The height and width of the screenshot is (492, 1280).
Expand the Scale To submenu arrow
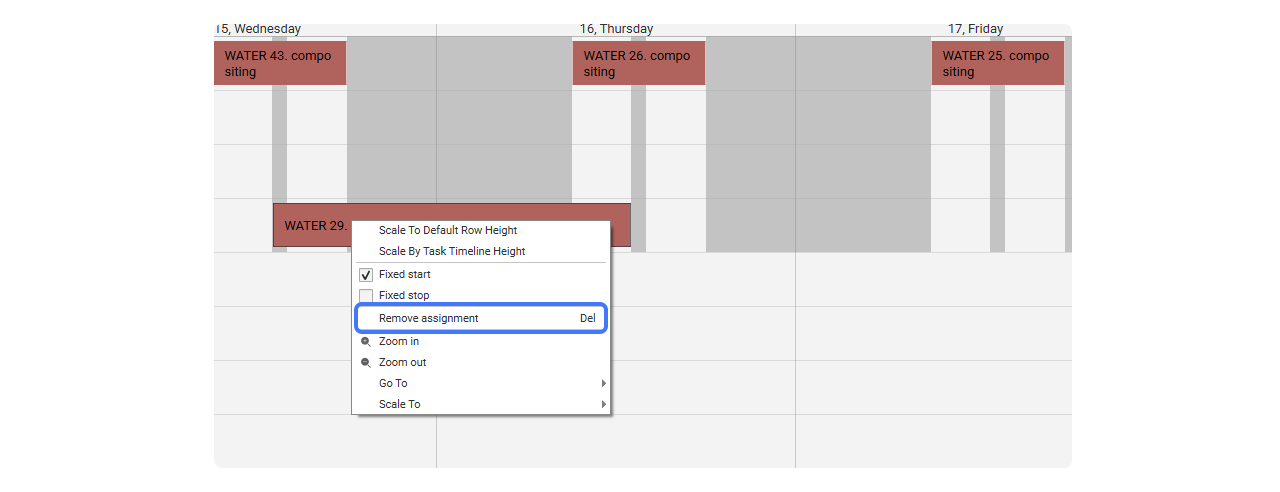[603, 405]
